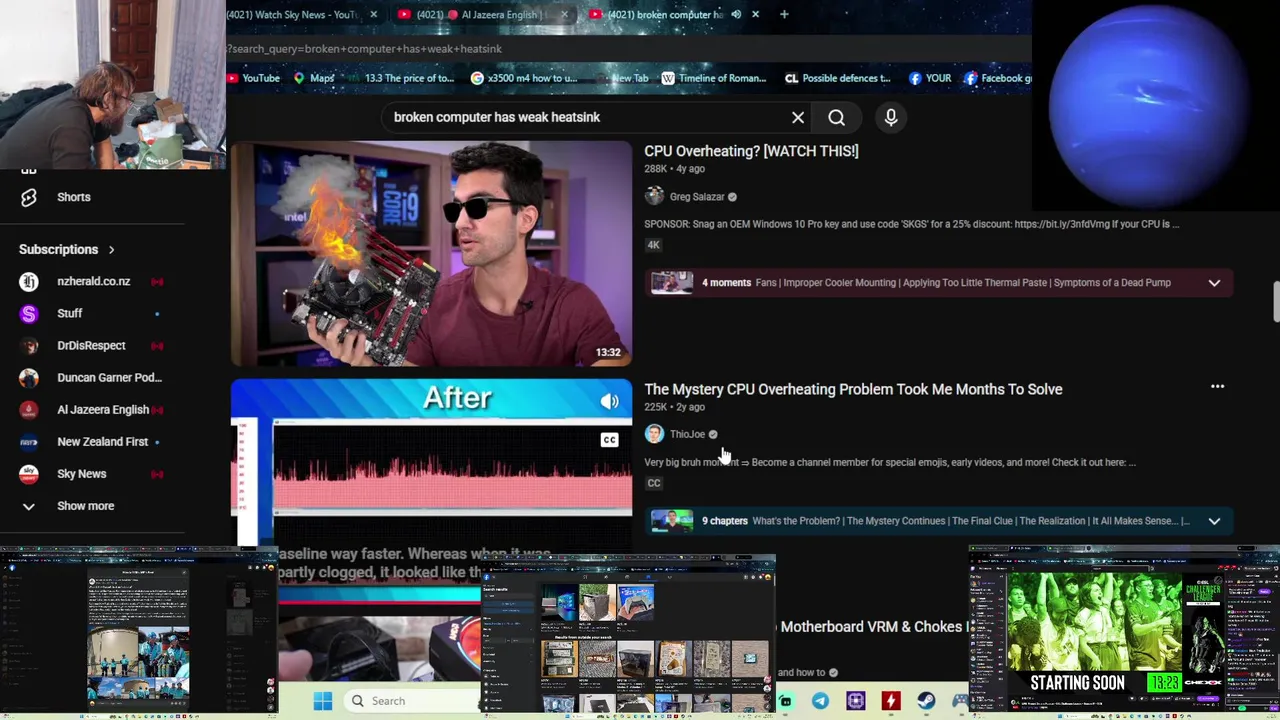Open the YouTube bookmark

(253, 78)
